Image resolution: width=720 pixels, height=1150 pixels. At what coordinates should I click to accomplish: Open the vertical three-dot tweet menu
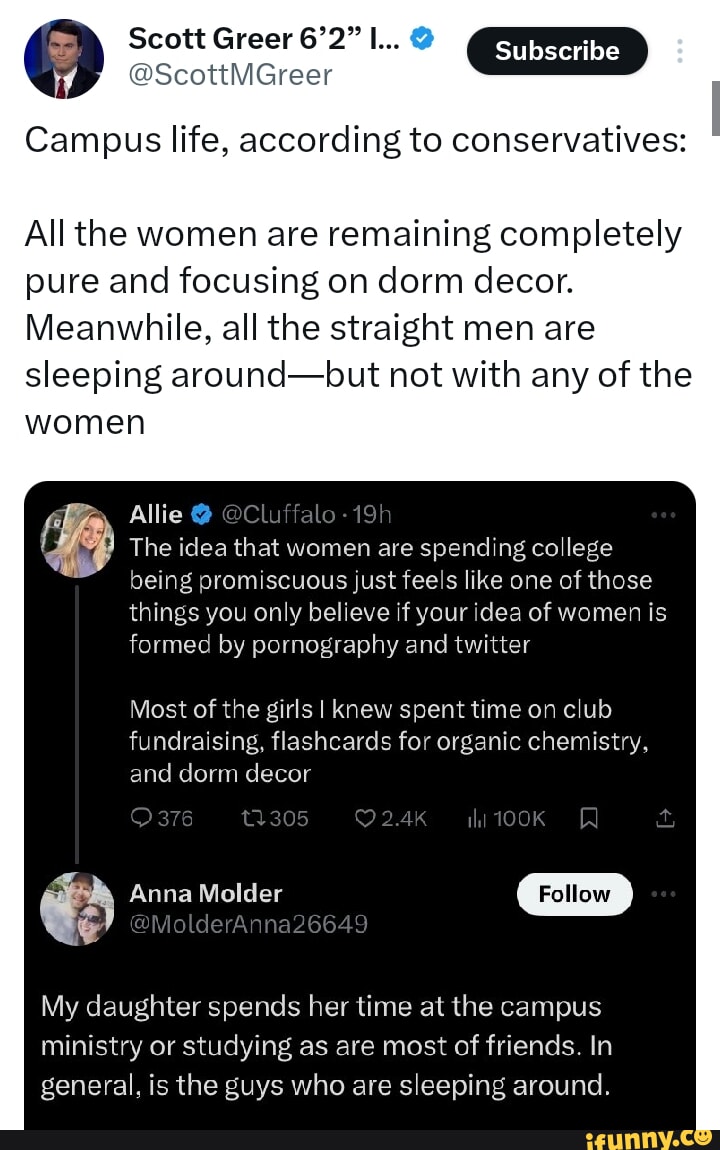[x=680, y=51]
